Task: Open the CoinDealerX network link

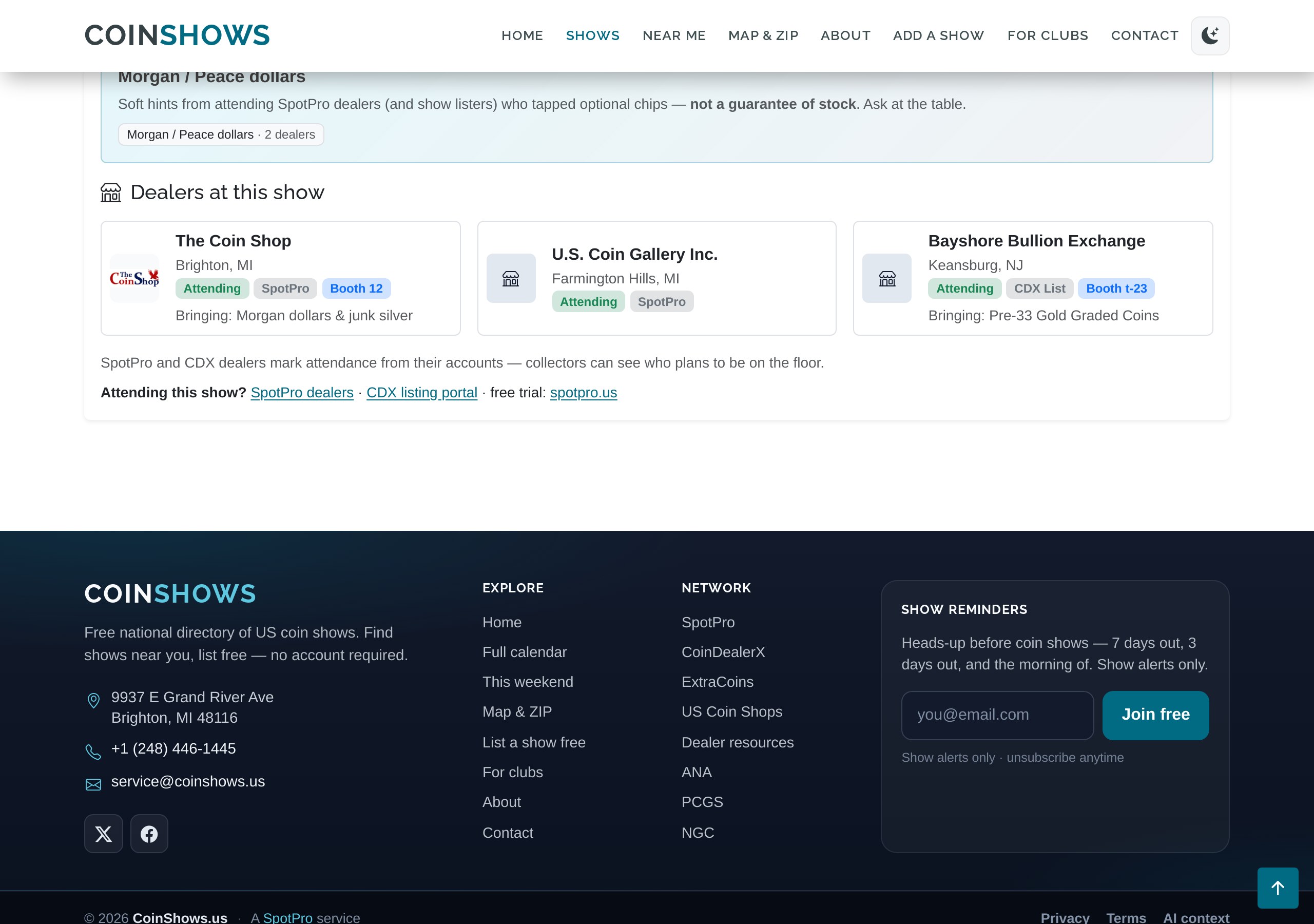Action: 723,652
